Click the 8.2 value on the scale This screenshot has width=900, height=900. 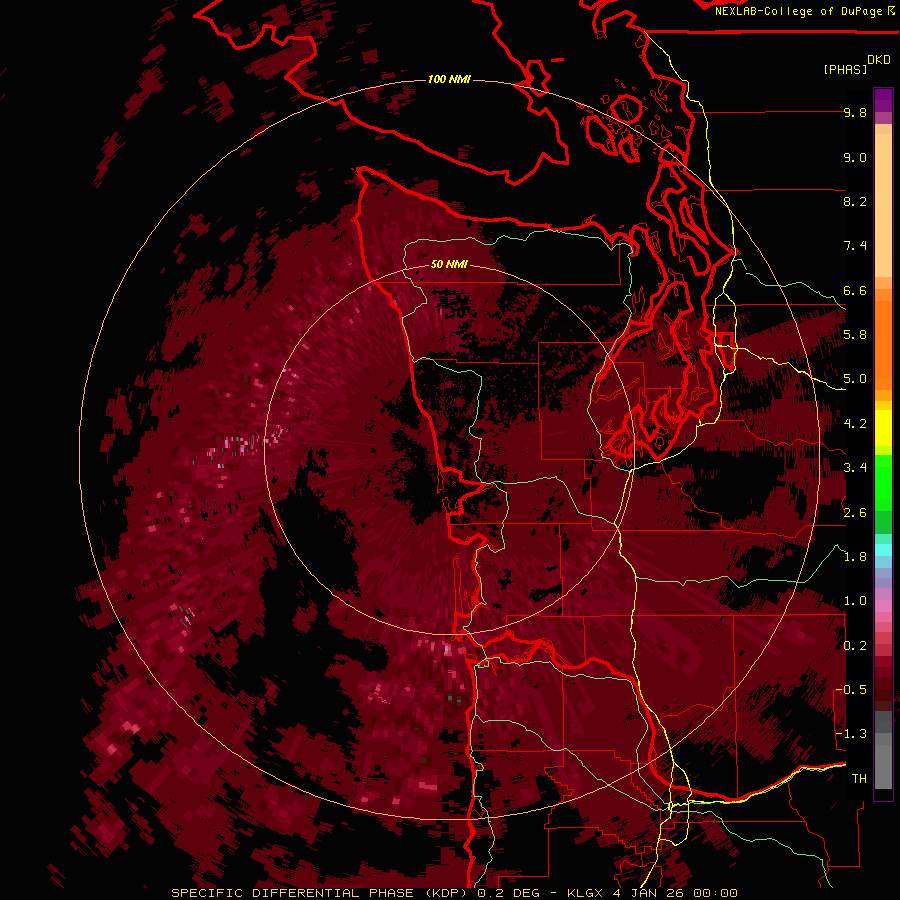coord(855,201)
